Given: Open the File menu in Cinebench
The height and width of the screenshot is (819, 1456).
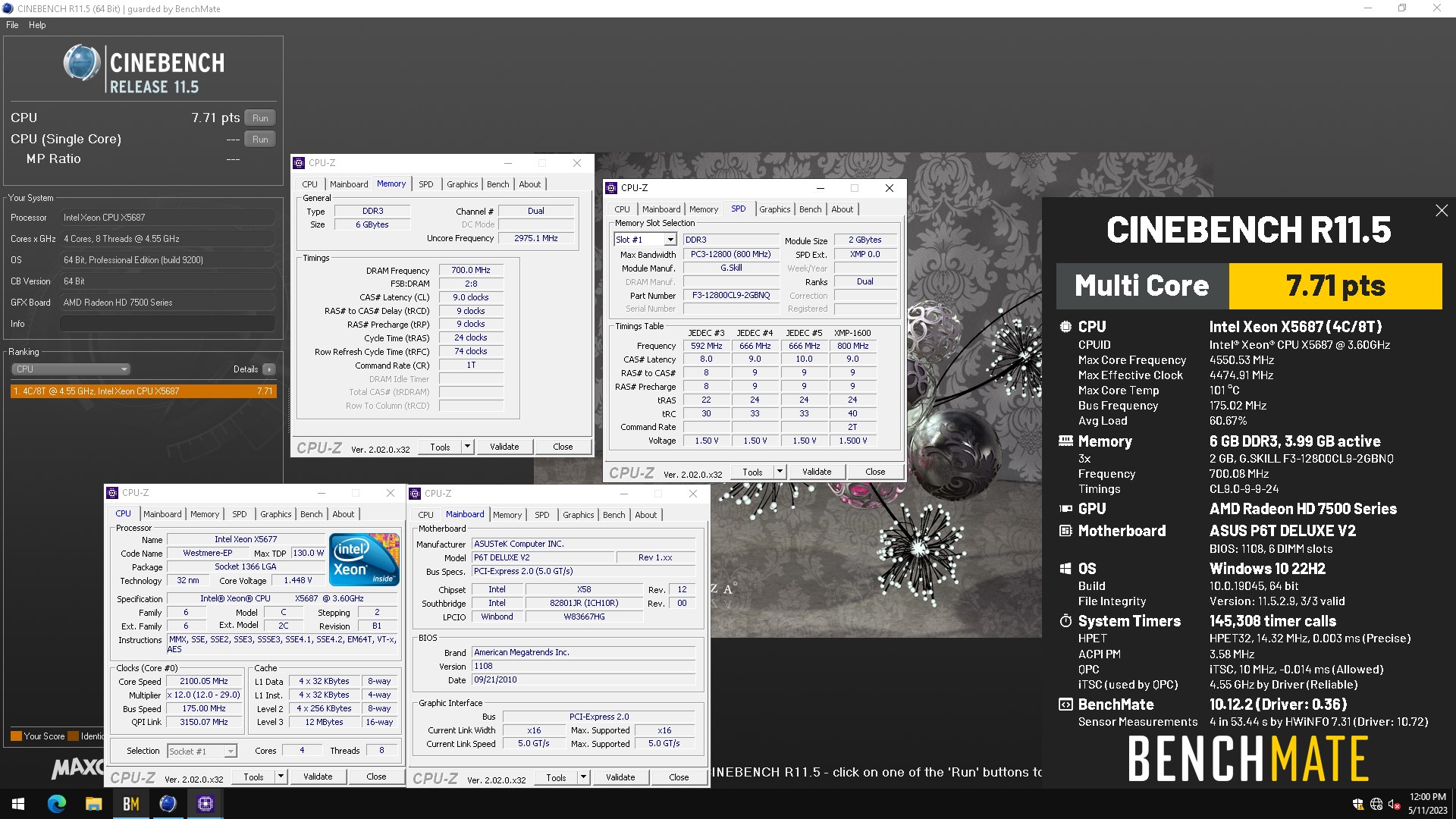Looking at the screenshot, I should (12, 25).
